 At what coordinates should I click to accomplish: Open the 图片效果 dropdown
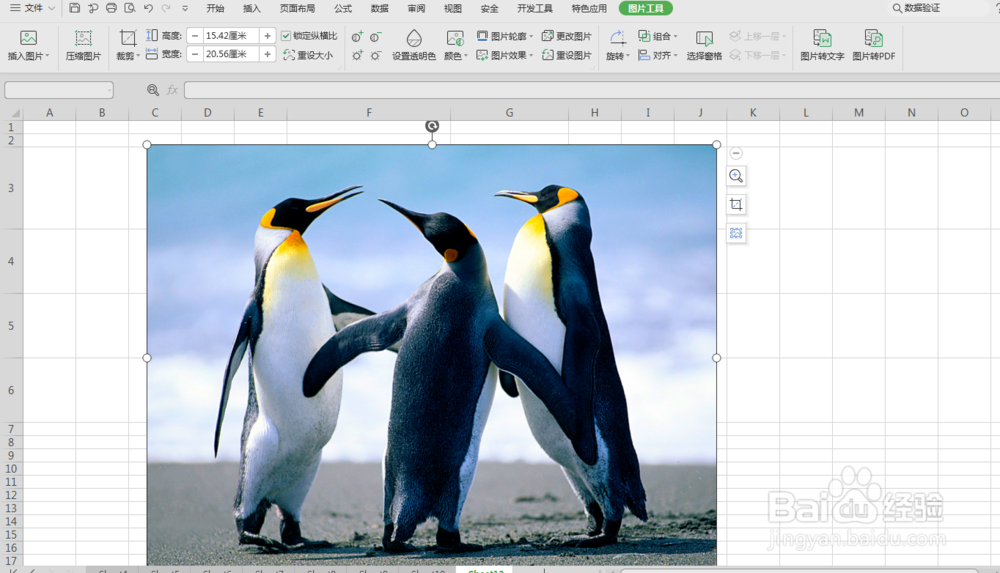tap(504, 55)
